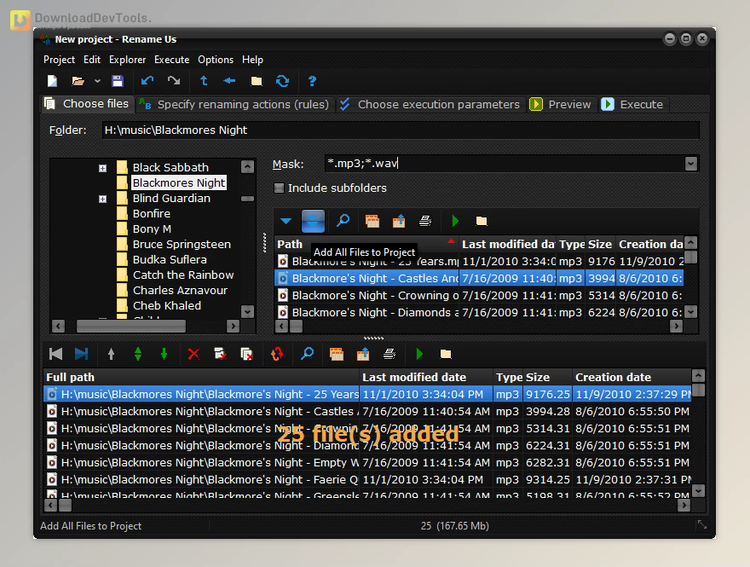Click the explorer panel export icon

pos(398,221)
